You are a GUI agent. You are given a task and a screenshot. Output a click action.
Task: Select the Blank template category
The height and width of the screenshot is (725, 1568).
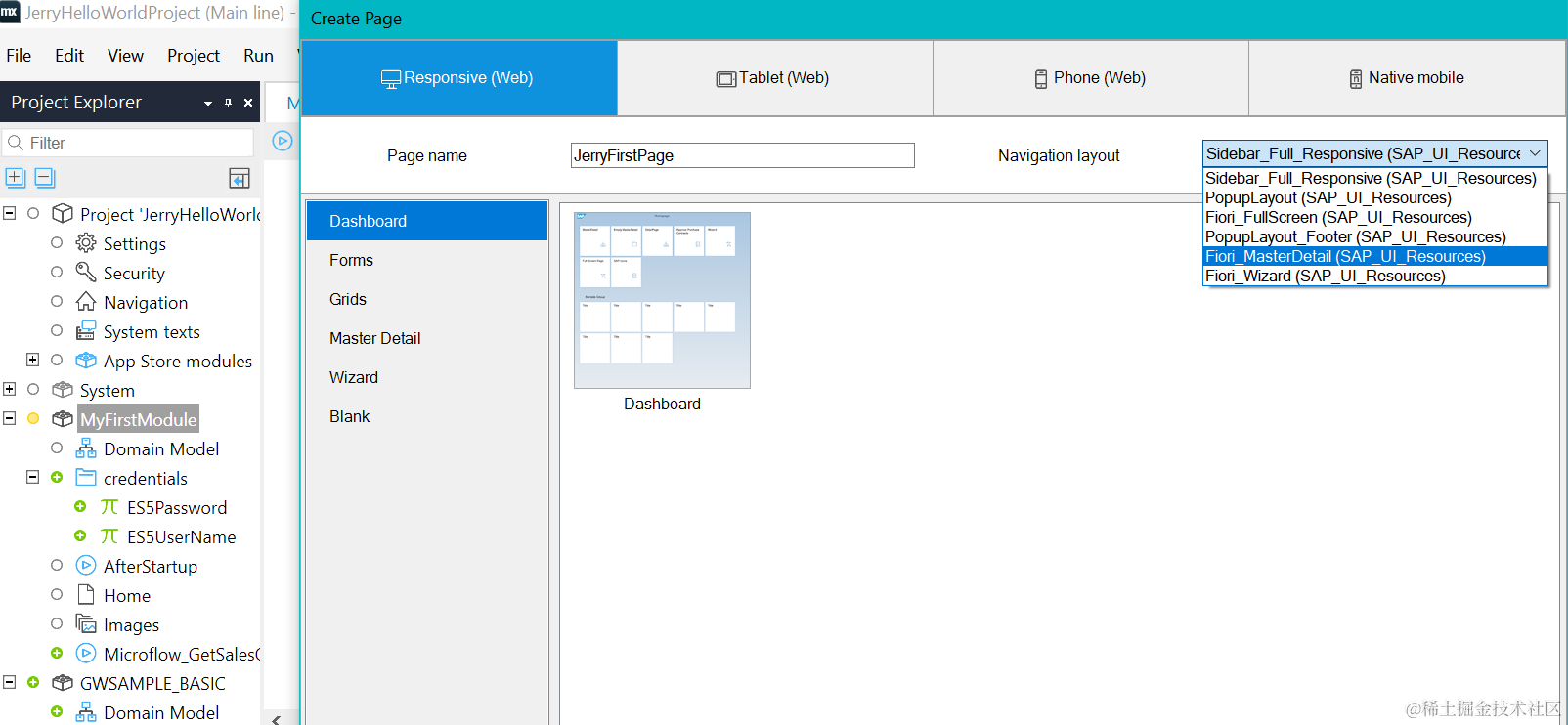point(427,416)
